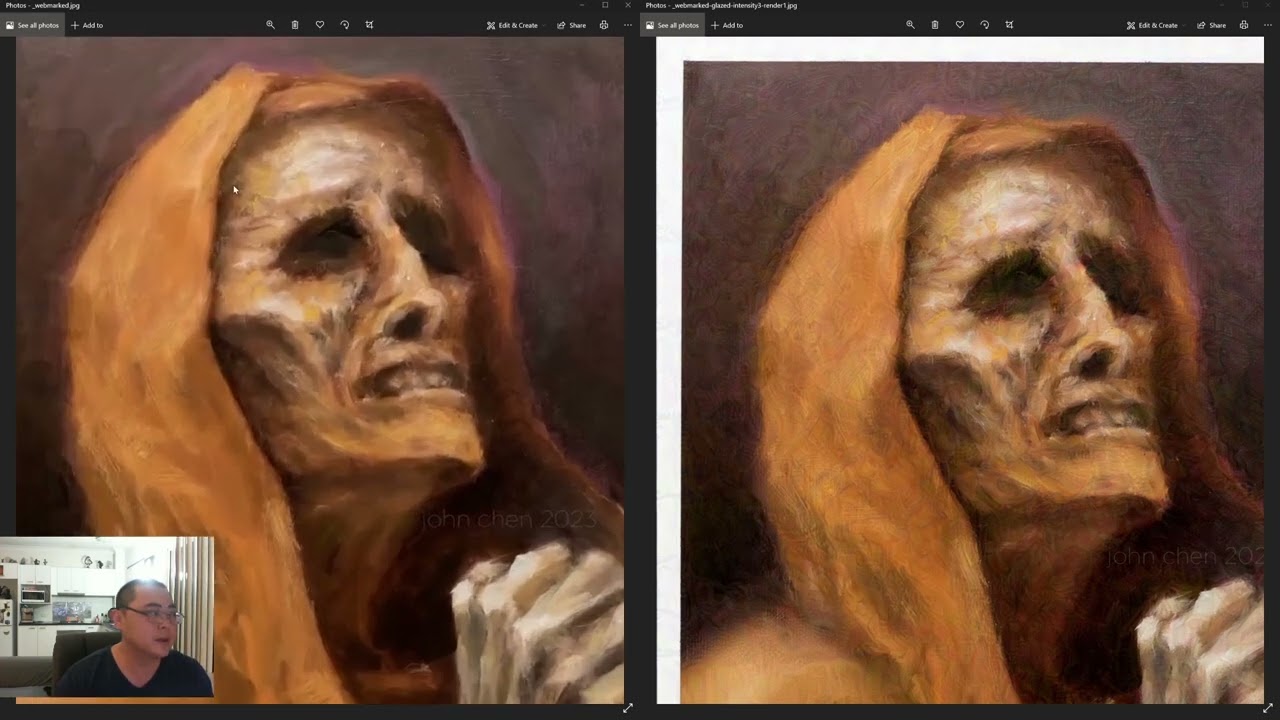Open See more menu in right Photos window
The width and height of the screenshot is (1280, 720).
(1268, 25)
